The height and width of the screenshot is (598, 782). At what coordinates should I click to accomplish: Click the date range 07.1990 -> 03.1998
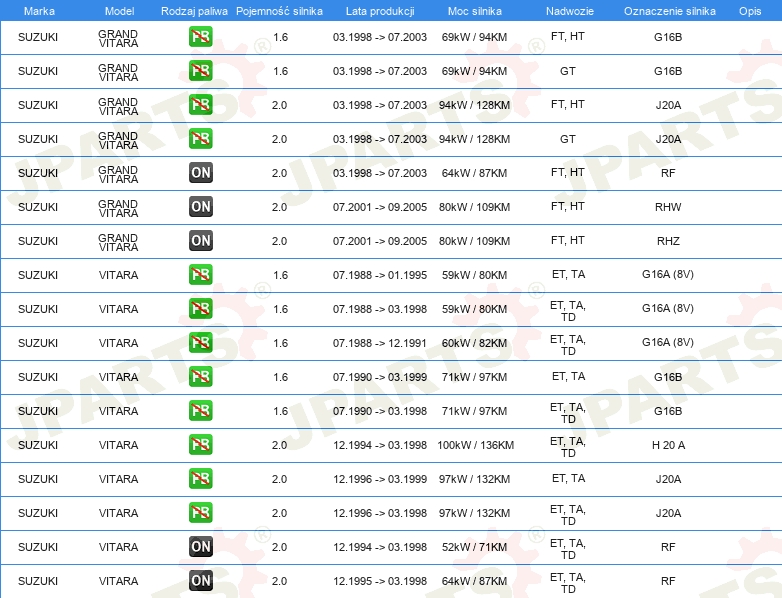coord(380,411)
